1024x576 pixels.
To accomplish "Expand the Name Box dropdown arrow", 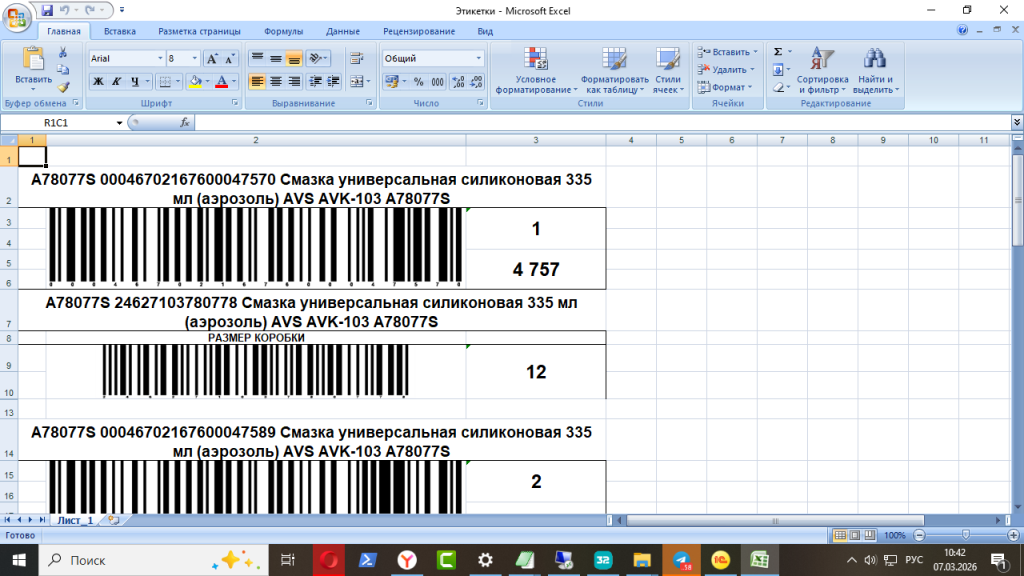I will pyautogui.click(x=120, y=123).
